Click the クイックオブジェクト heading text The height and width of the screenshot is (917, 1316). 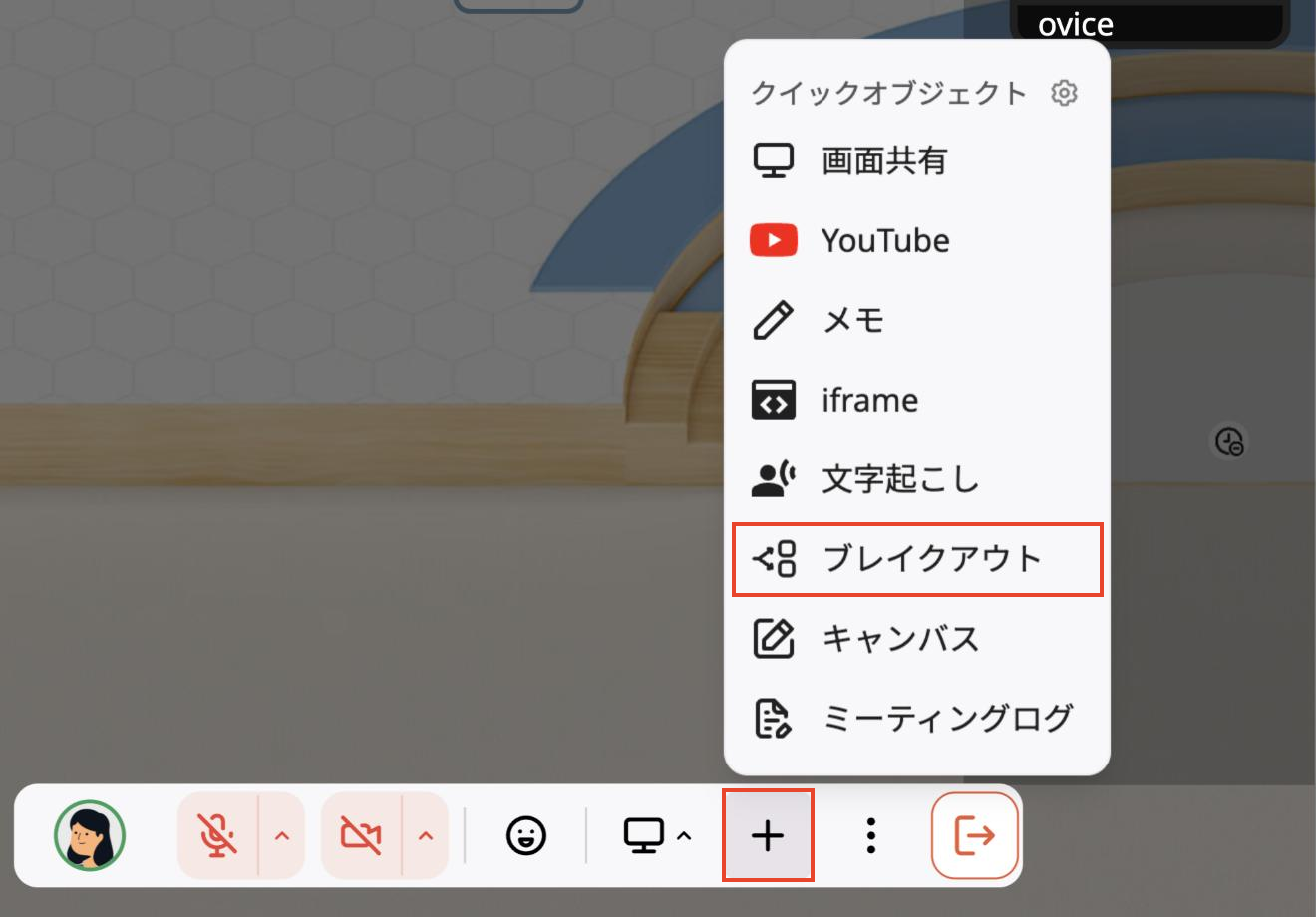pos(888,93)
